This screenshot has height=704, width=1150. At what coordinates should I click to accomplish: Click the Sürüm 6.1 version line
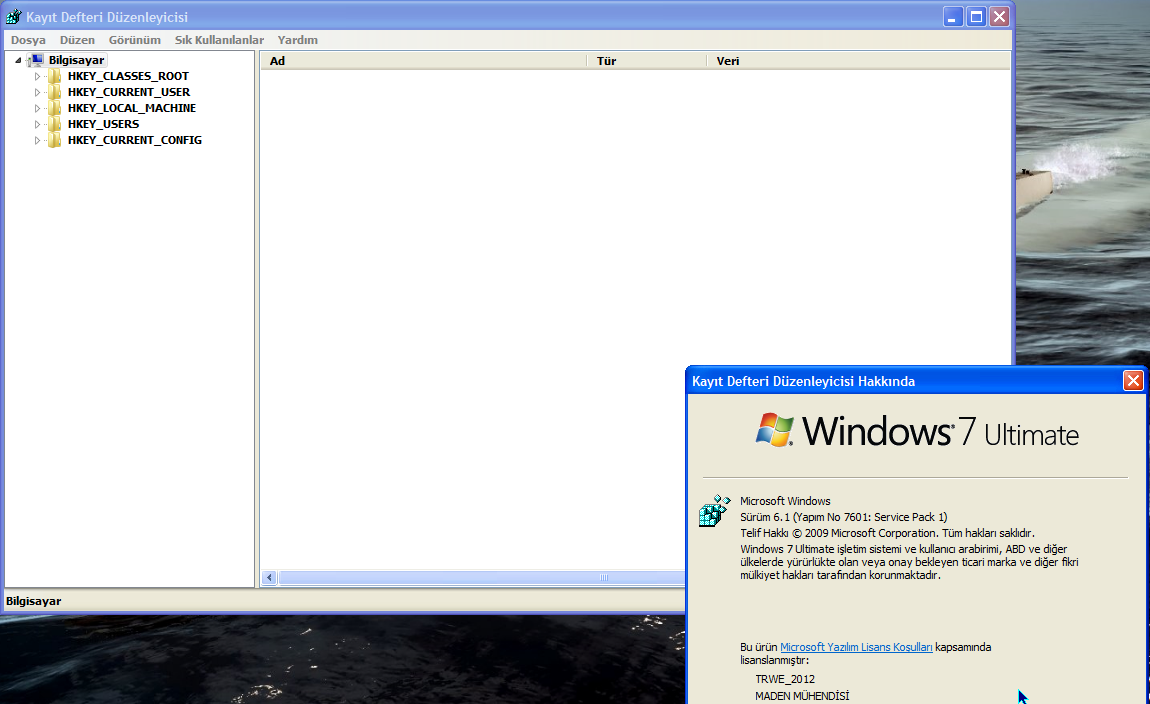point(843,517)
